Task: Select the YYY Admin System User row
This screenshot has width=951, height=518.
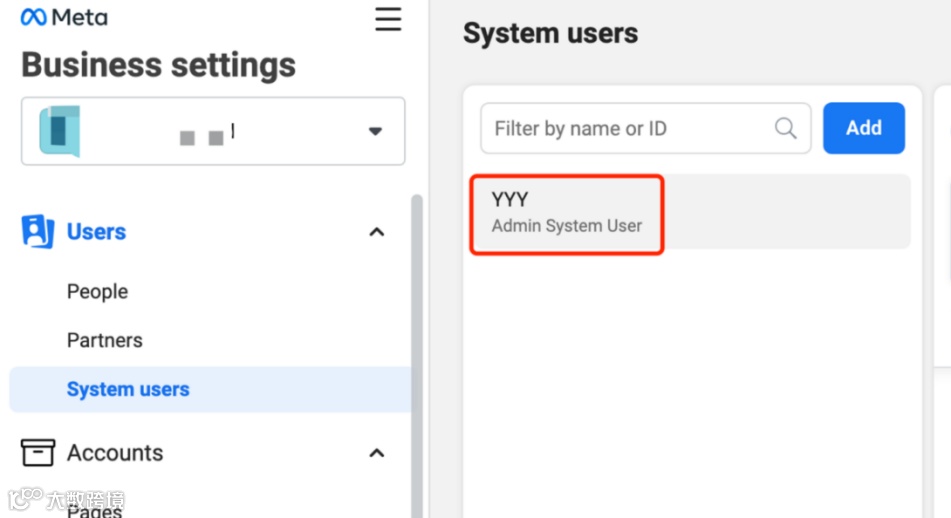Action: click(690, 212)
